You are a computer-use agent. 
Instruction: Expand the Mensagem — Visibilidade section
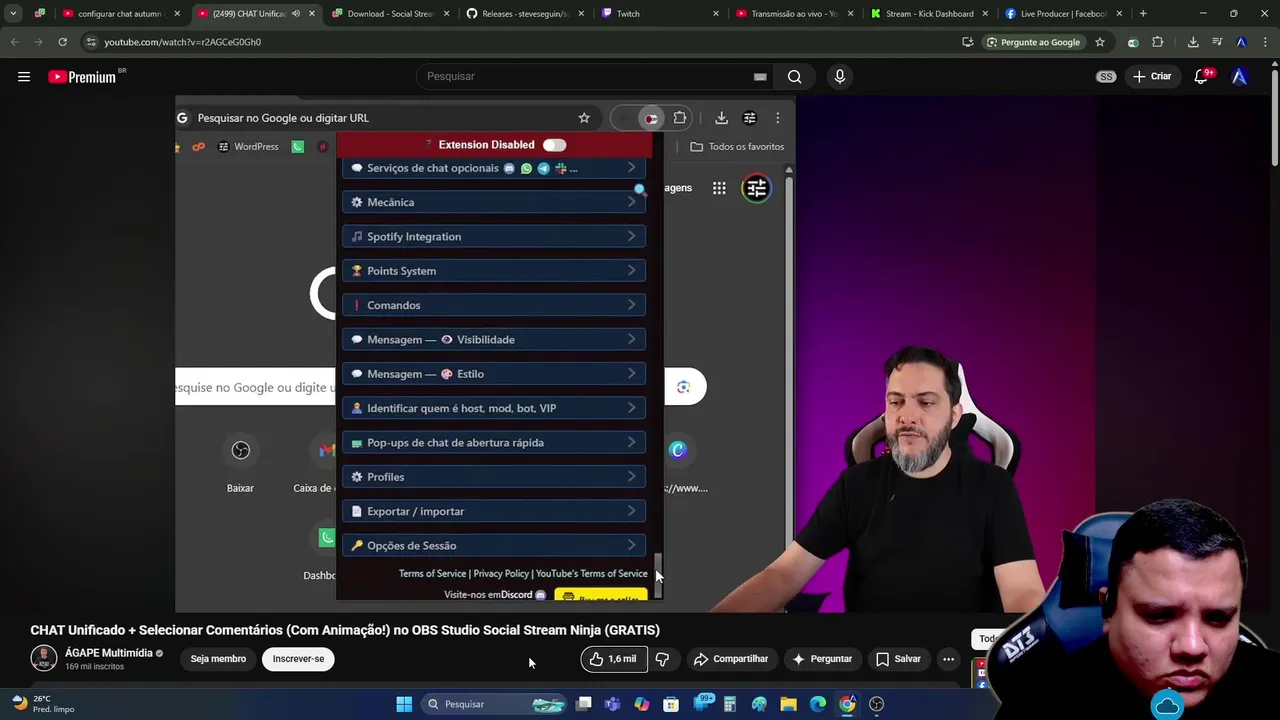(x=494, y=340)
